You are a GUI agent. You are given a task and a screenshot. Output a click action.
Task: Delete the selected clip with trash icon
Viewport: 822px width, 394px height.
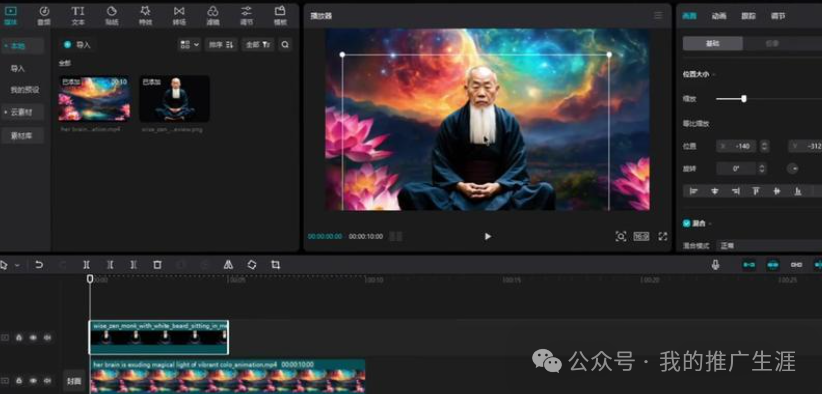pyautogui.click(x=157, y=265)
